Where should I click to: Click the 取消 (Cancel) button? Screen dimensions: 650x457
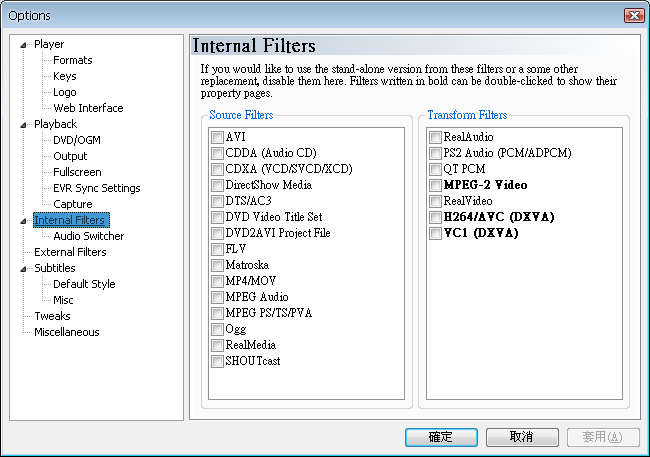point(521,437)
